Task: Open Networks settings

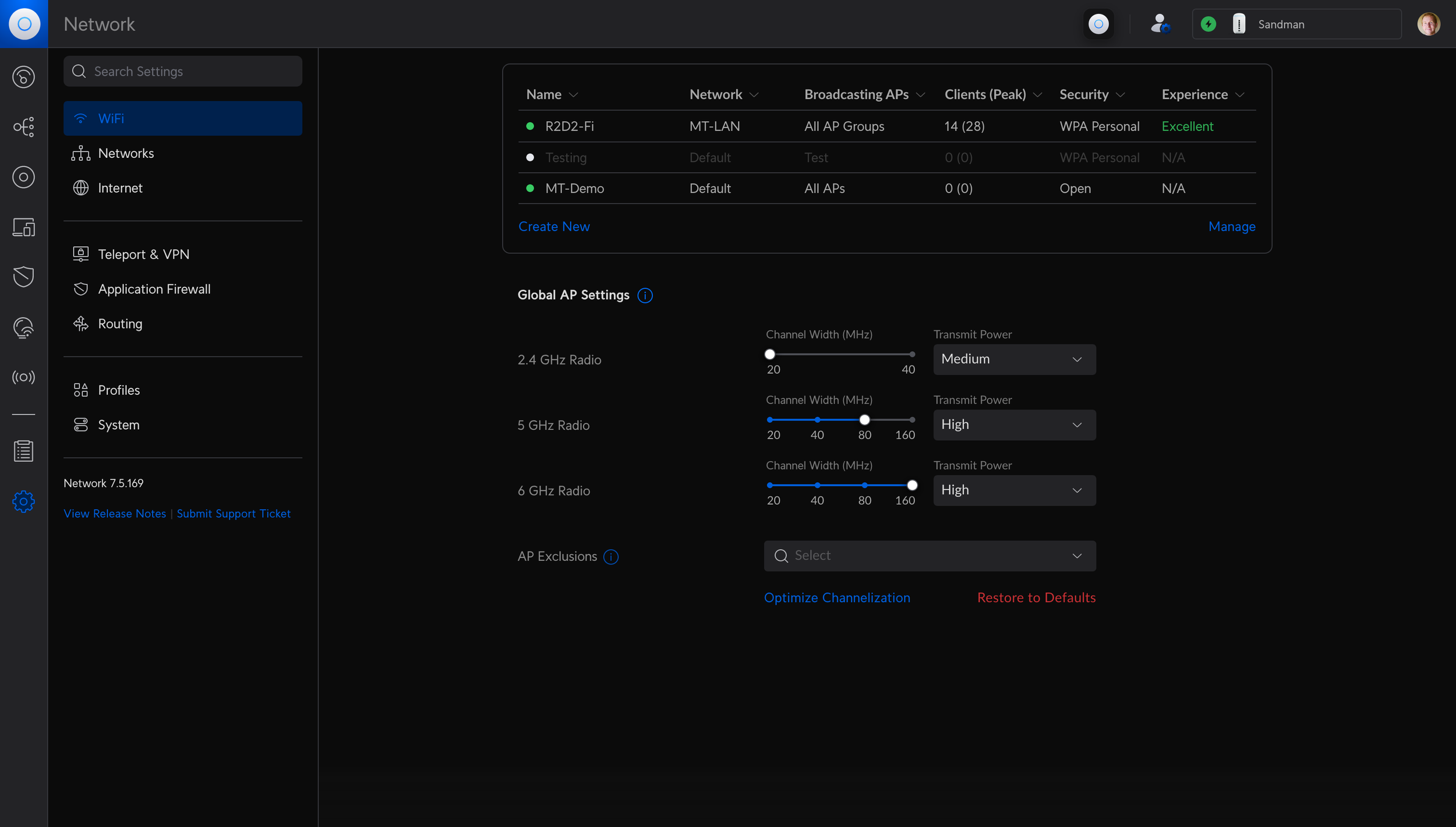Action: 183,153
